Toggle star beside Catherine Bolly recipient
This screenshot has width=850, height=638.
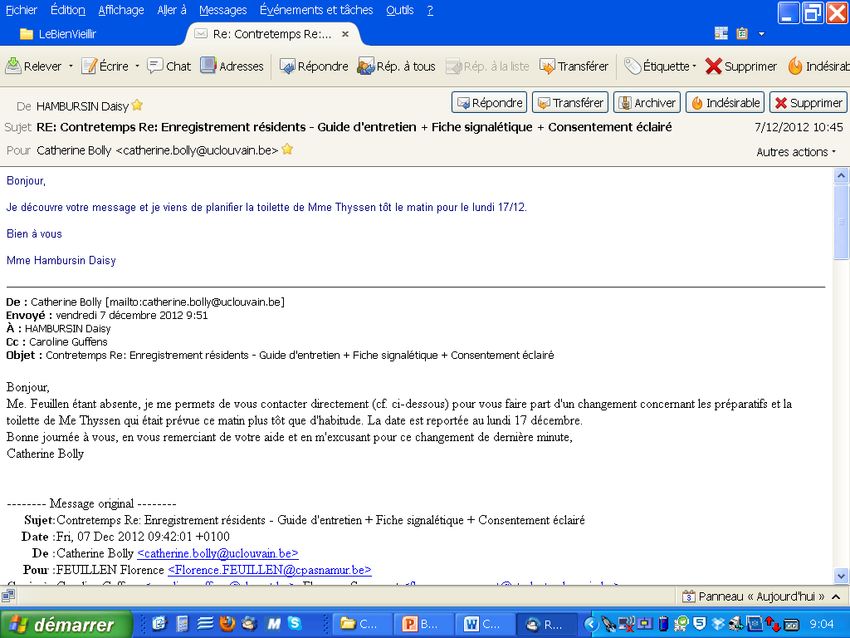(x=287, y=149)
